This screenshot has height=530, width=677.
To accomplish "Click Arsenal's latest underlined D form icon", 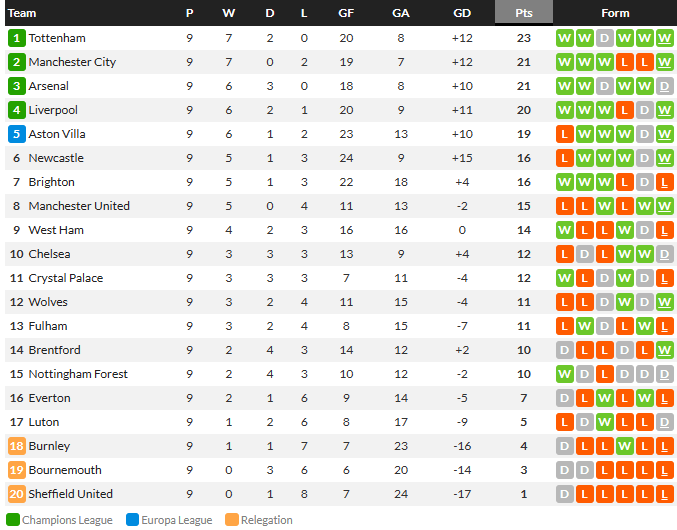I will (664, 86).
